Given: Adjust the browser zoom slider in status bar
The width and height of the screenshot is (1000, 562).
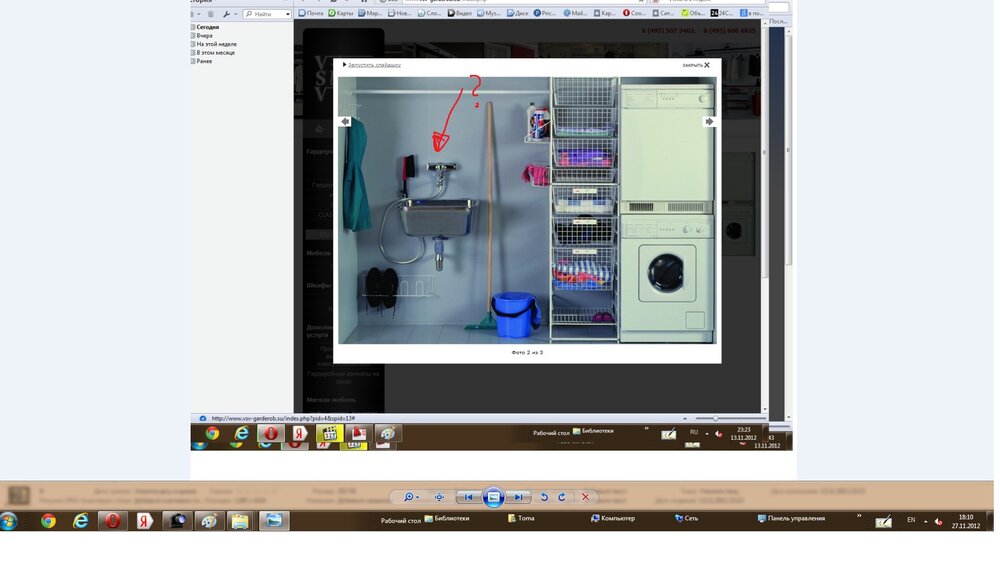Looking at the screenshot, I should [x=715, y=418].
